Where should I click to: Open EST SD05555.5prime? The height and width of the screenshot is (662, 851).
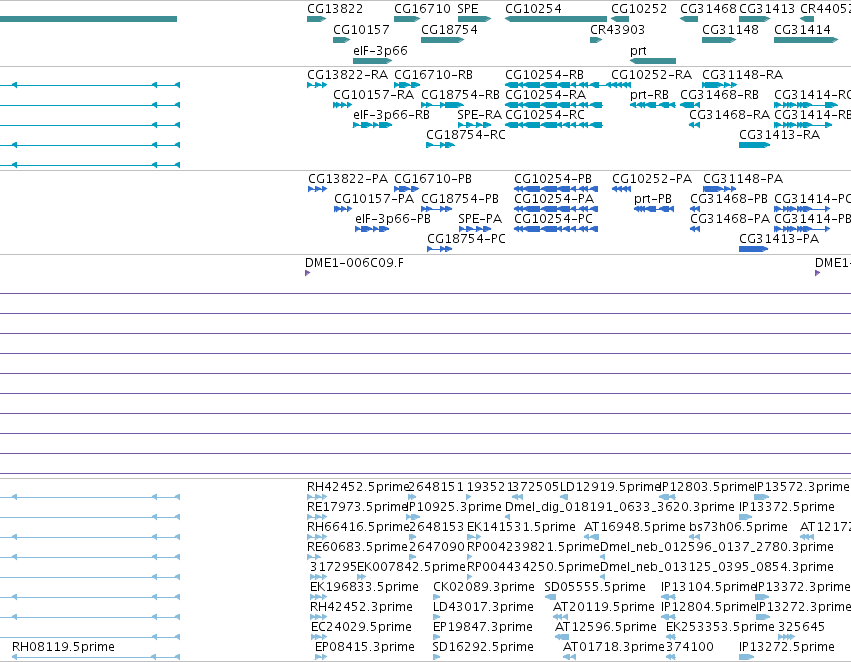click(549, 597)
